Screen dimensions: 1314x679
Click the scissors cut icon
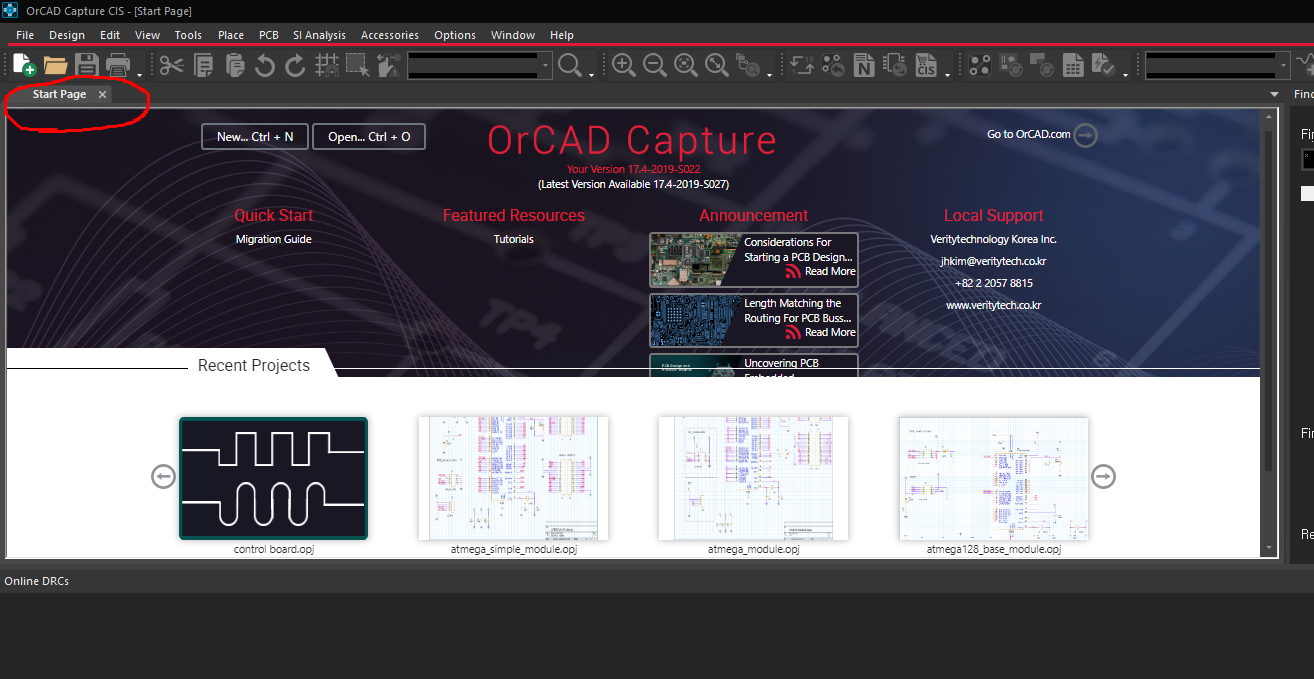[x=172, y=66]
